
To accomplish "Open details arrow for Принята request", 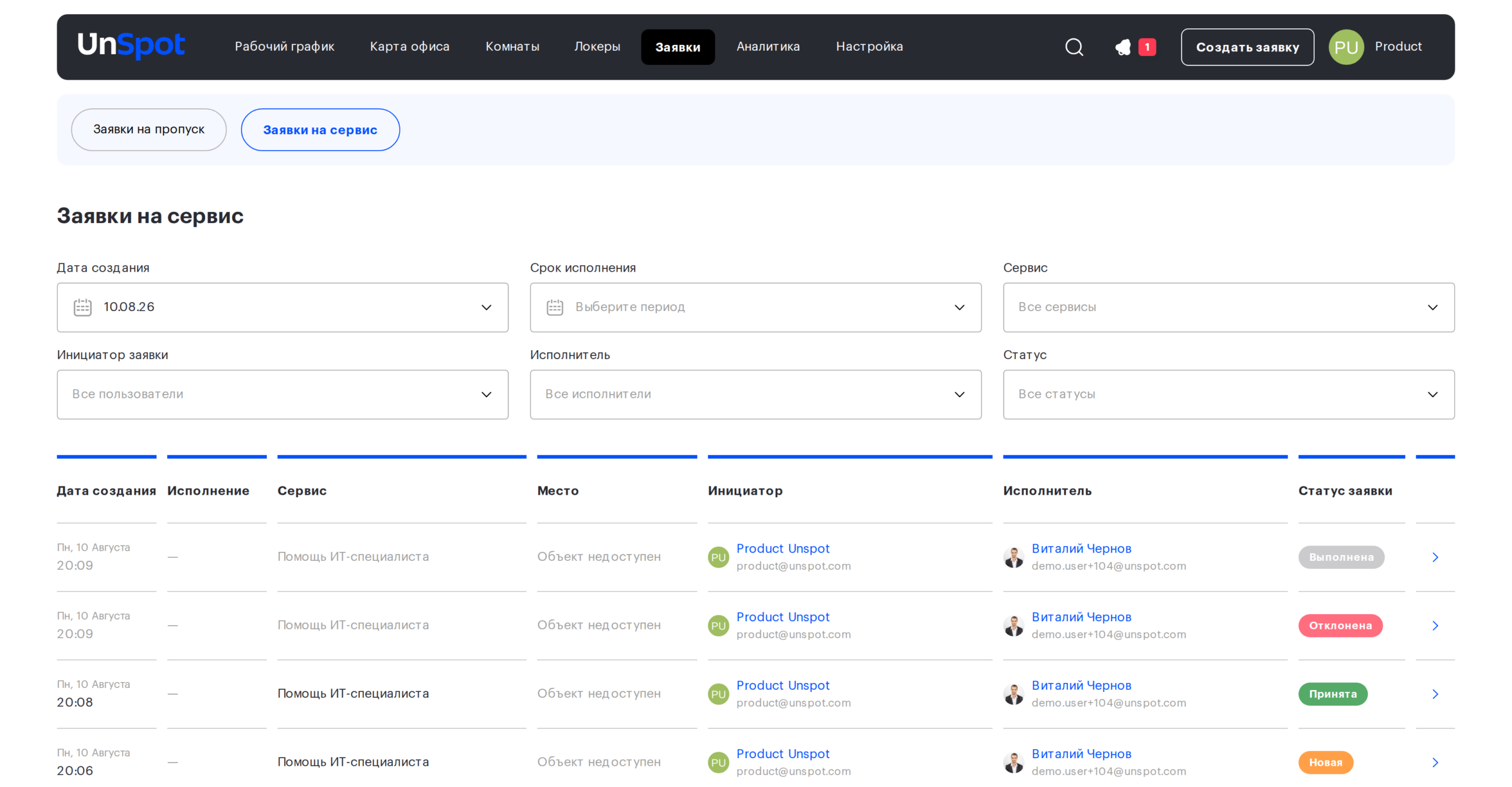I will pos(1435,694).
